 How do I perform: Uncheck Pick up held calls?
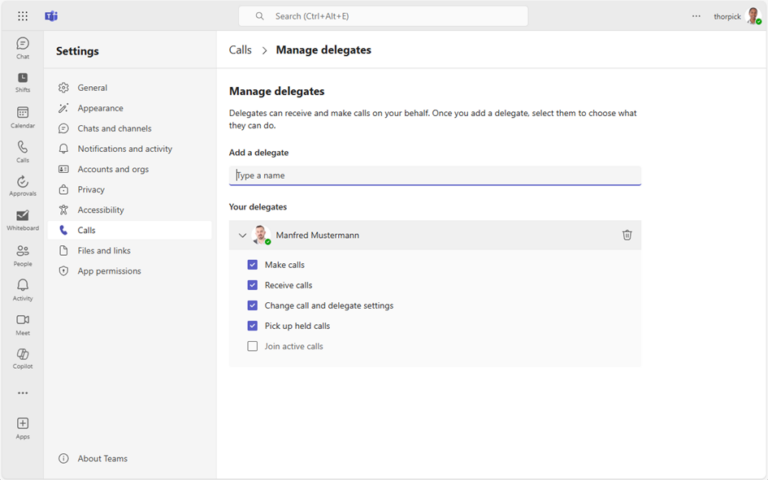(253, 326)
